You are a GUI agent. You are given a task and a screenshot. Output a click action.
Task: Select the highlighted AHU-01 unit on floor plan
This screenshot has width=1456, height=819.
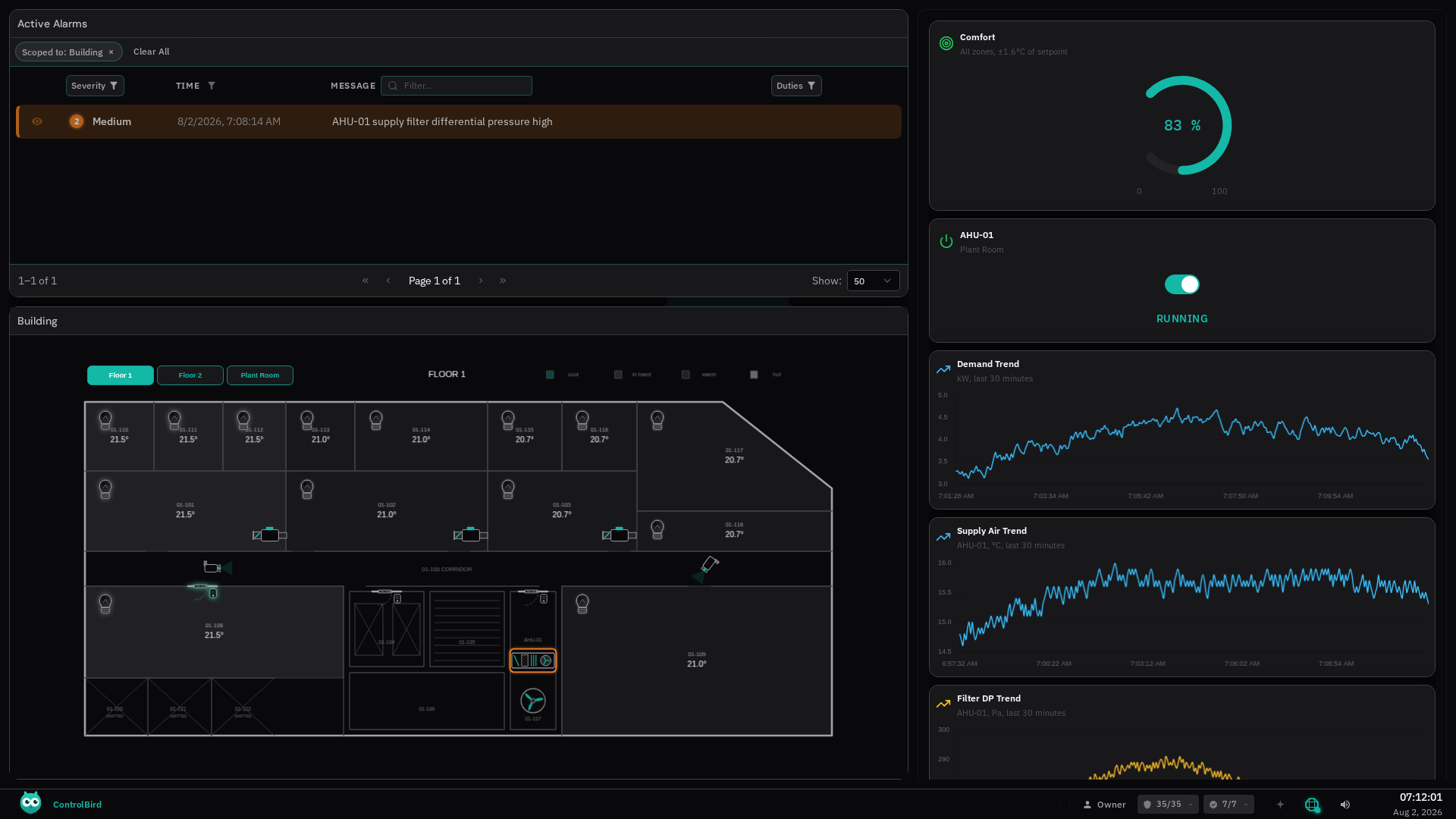(533, 661)
